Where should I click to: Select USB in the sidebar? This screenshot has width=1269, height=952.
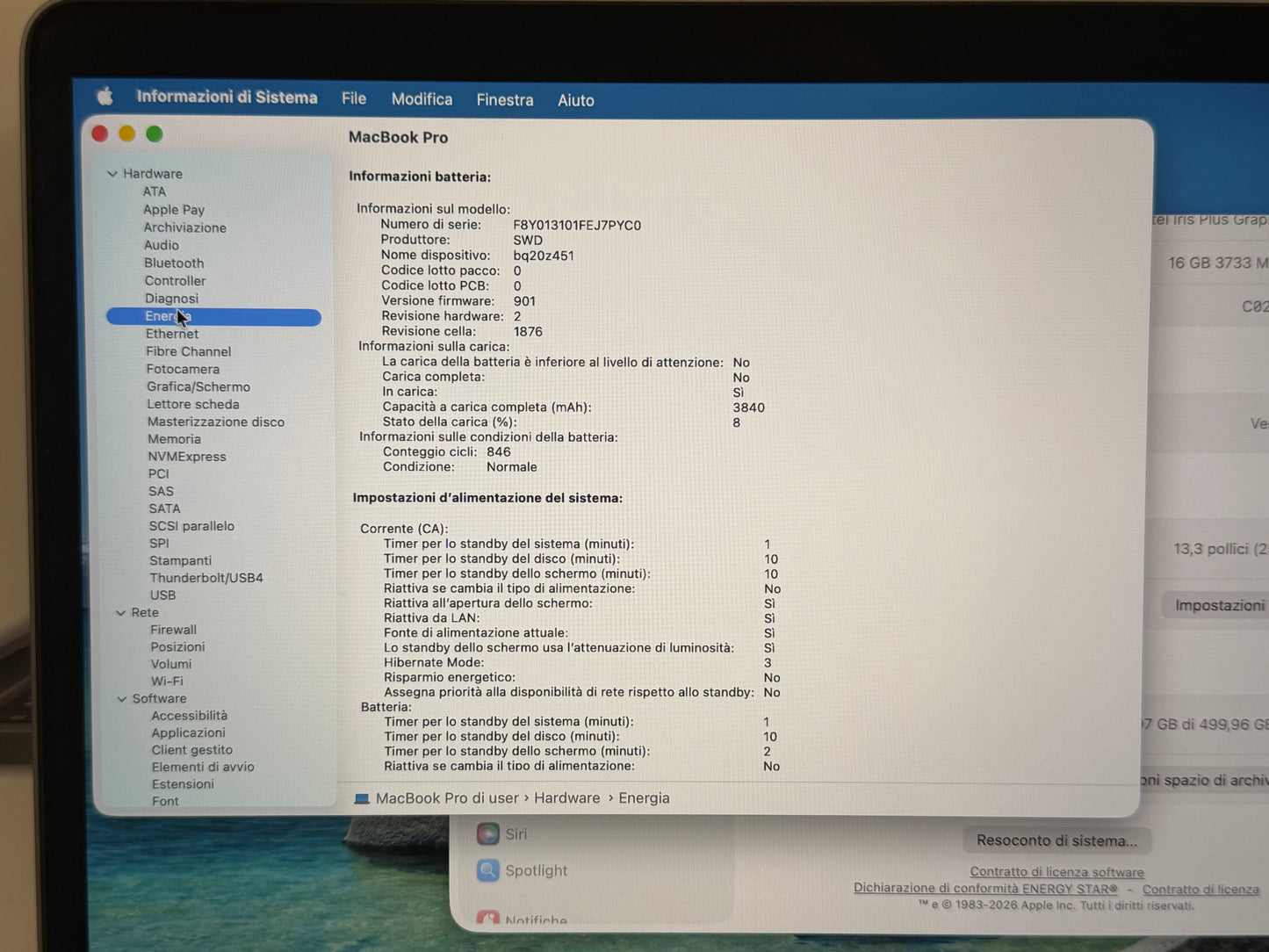(x=162, y=595)
